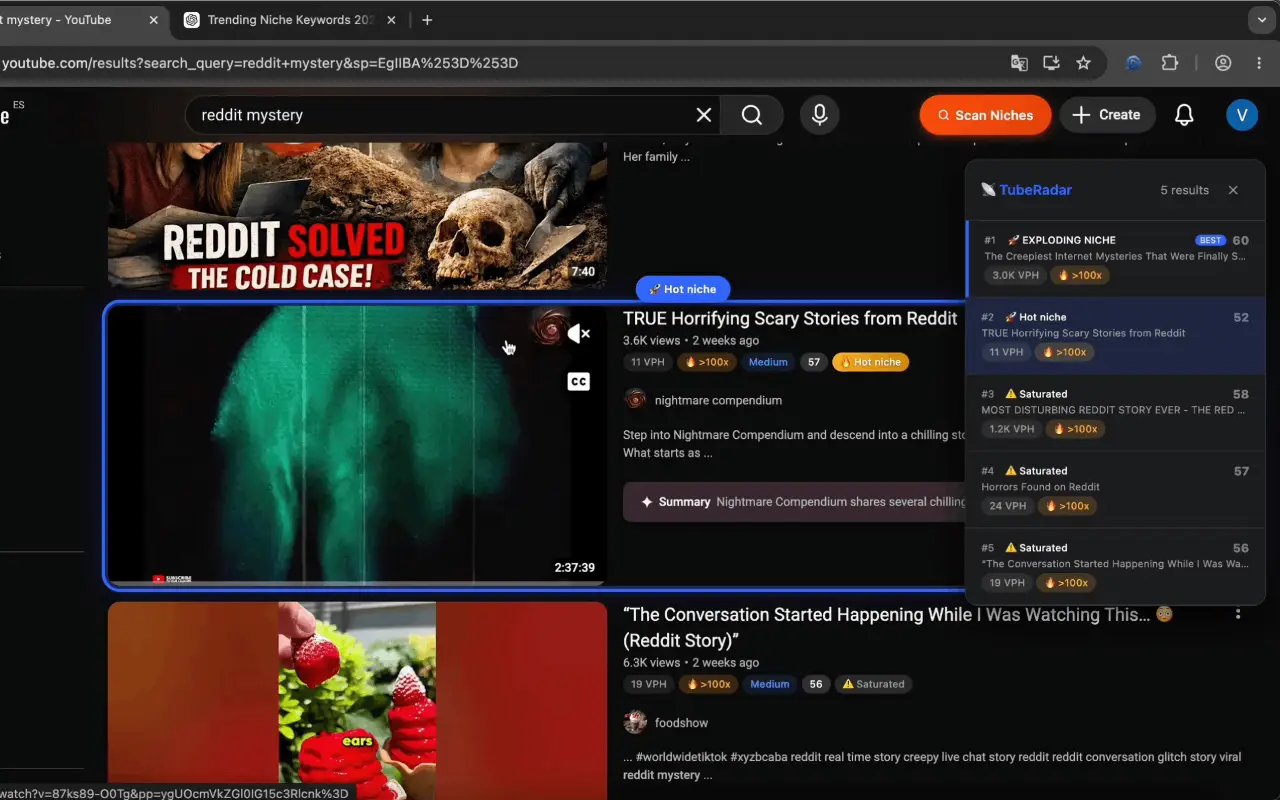Bookmark this page with the star icon
This screenshot has height=800, width=1280.
1083,63
